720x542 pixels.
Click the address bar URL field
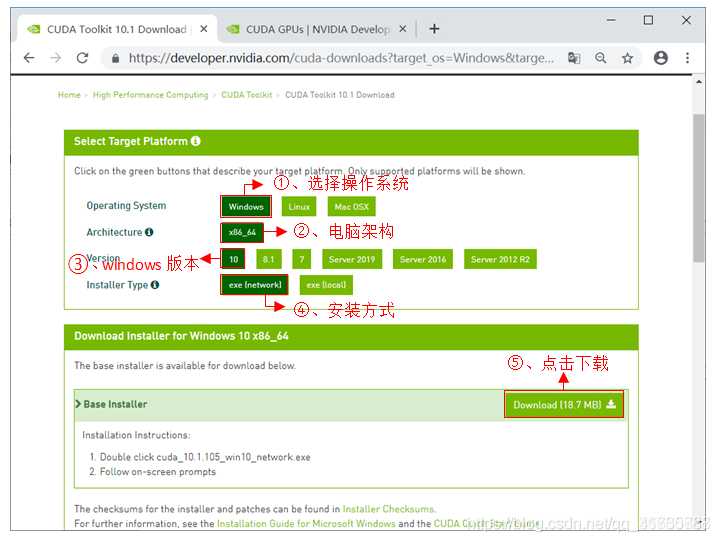(x=341, y=58)
